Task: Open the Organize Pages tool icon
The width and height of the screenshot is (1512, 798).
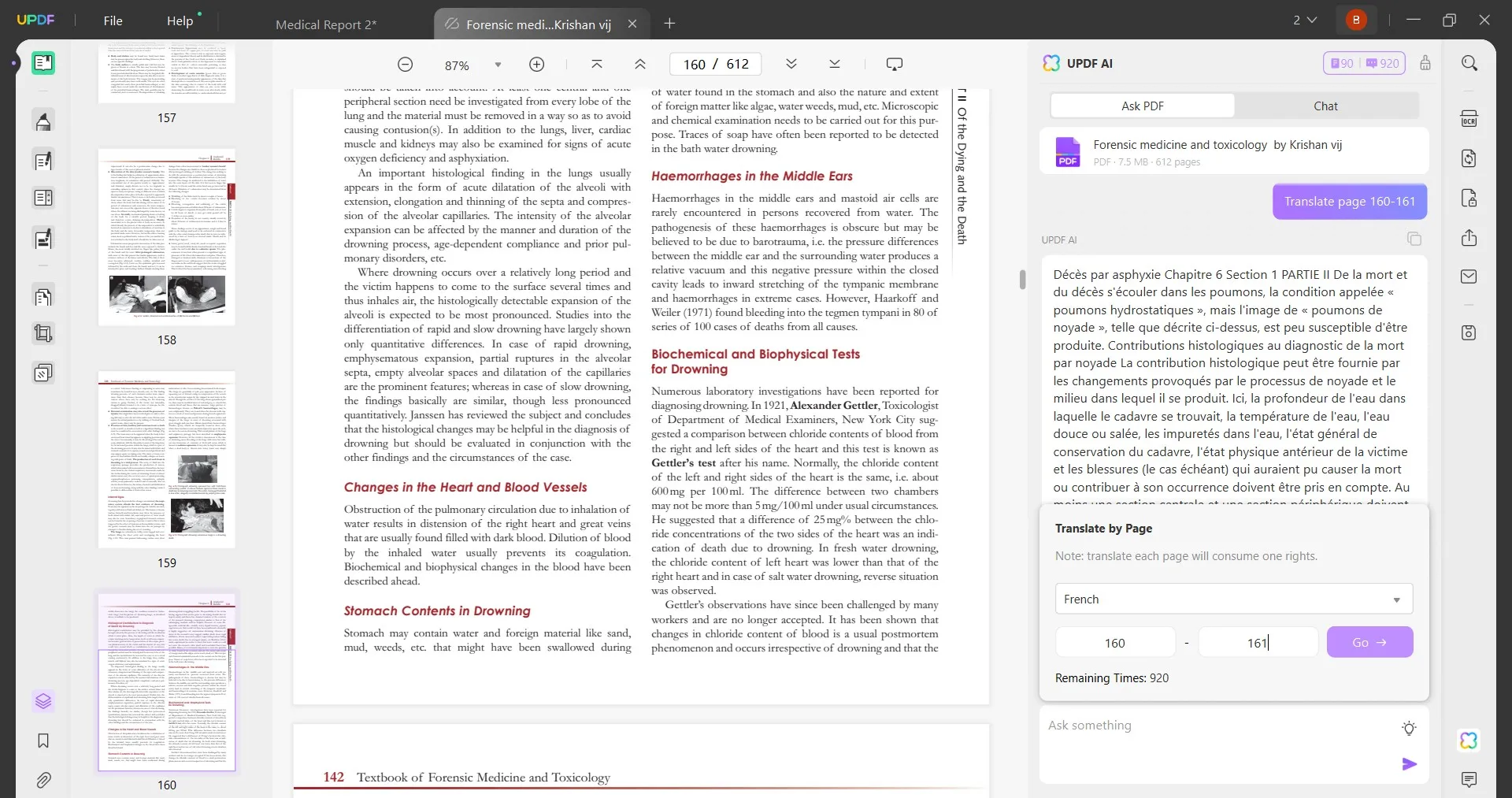Action: [43, 198]
